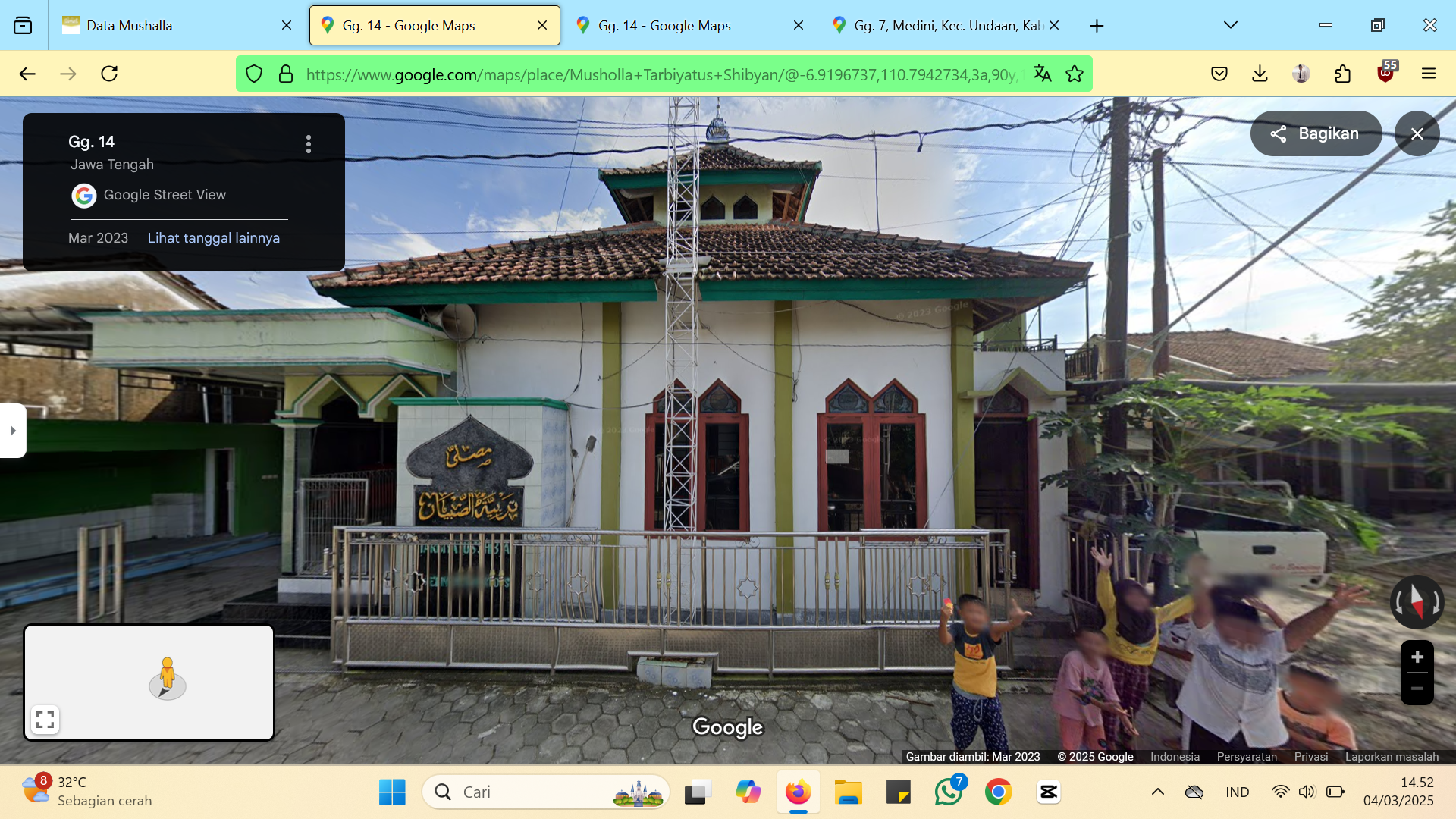
Task: Click the Street View minimap thumbnail
Action: click(x=149, y=682)
